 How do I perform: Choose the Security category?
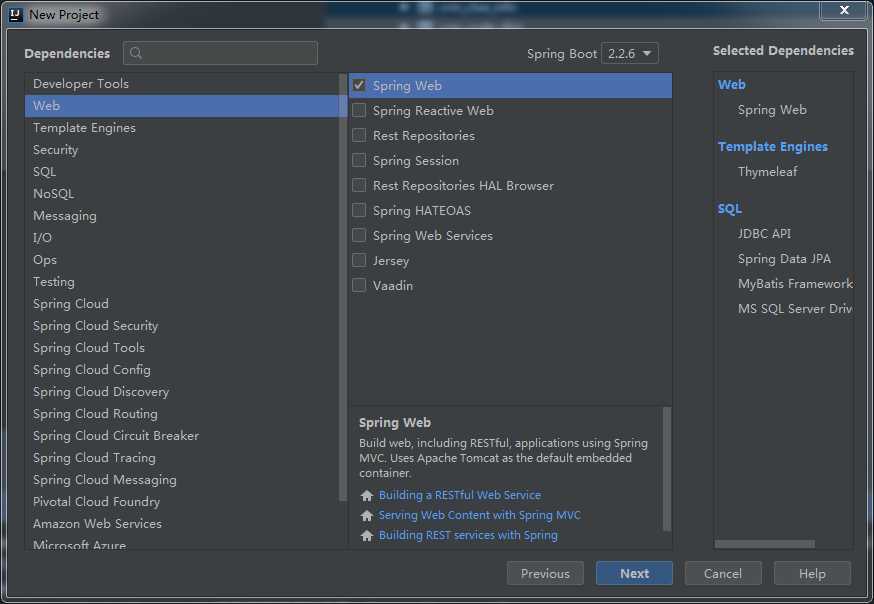(x=182, y=149)
